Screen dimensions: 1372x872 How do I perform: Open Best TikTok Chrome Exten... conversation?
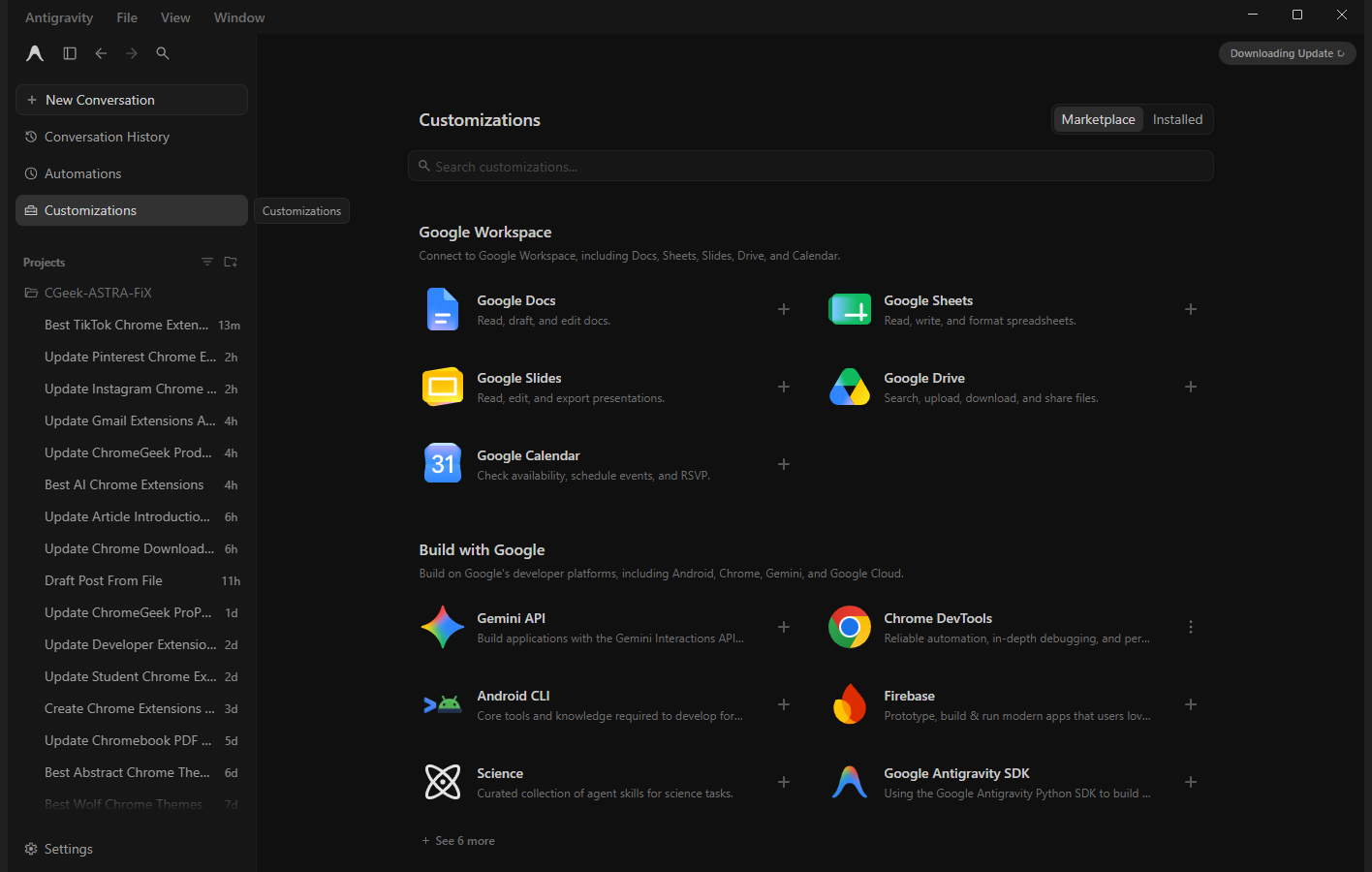[132, 325]
